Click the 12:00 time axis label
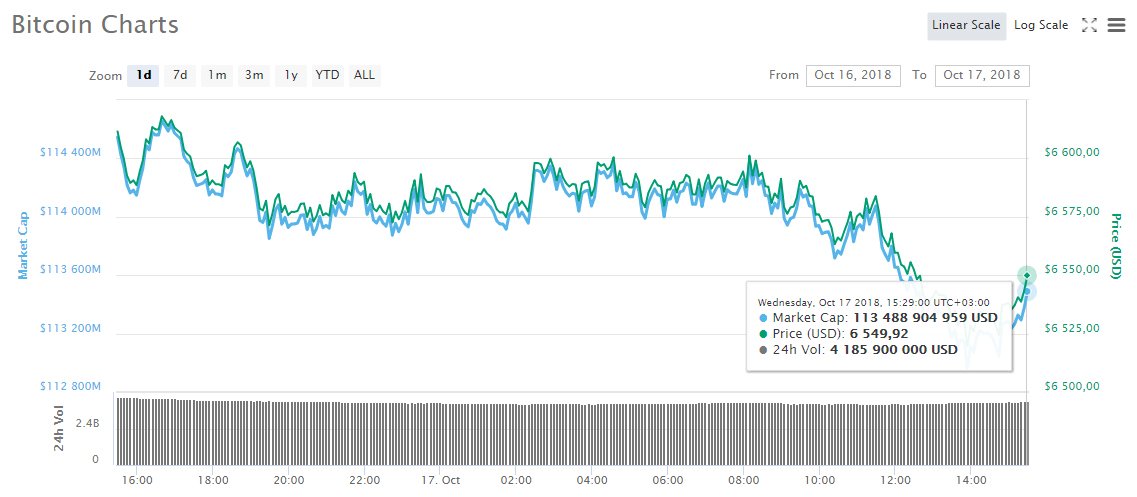1137x497 pixels. tap(896, 480)
